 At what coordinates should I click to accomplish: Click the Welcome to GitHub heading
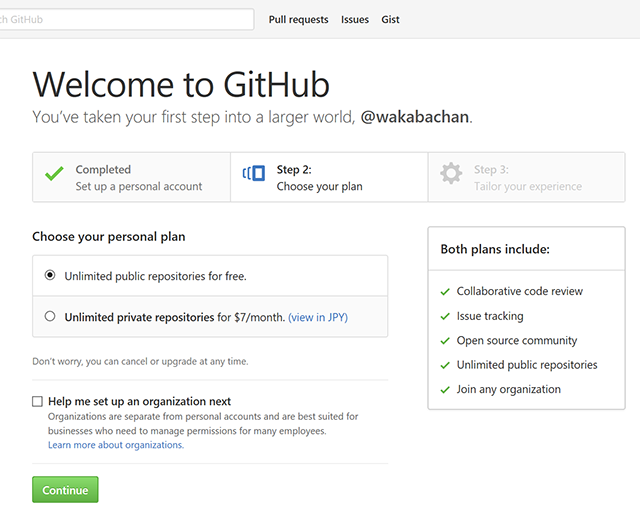[181, 84]
